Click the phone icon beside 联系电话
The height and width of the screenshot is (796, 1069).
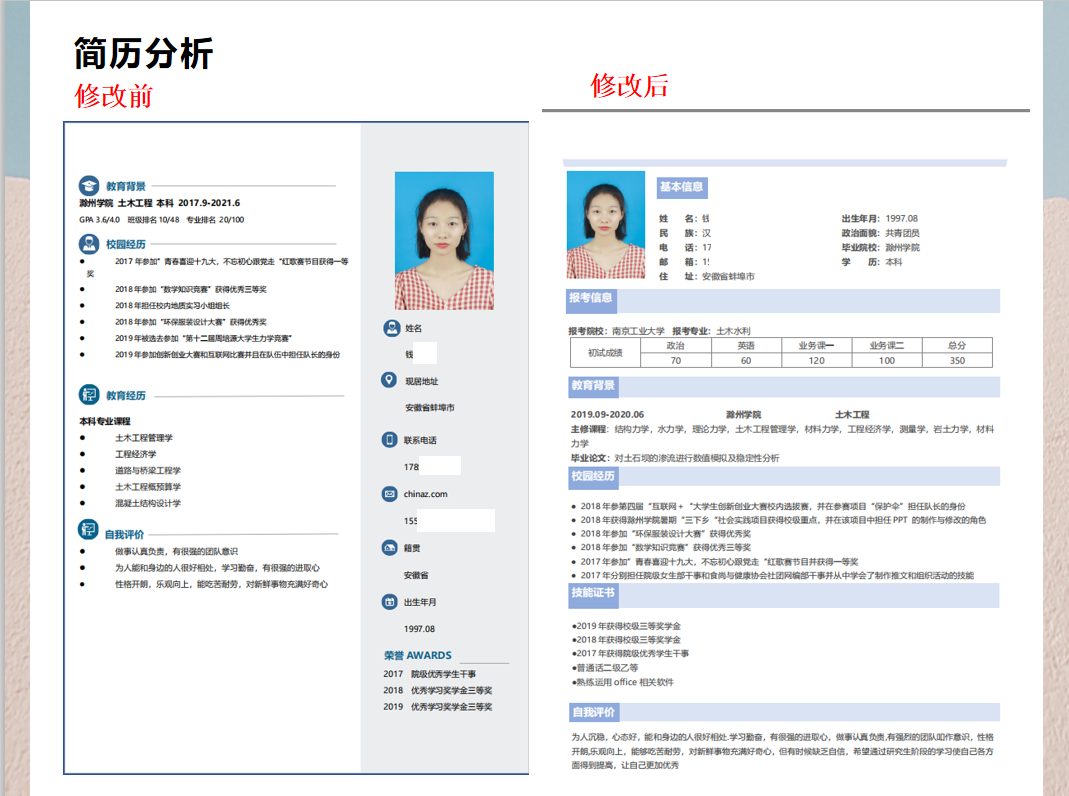[389, 440]
